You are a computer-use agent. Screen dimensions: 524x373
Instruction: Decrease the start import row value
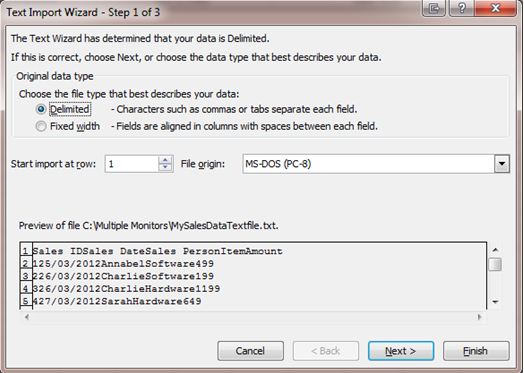pos(165,168)
